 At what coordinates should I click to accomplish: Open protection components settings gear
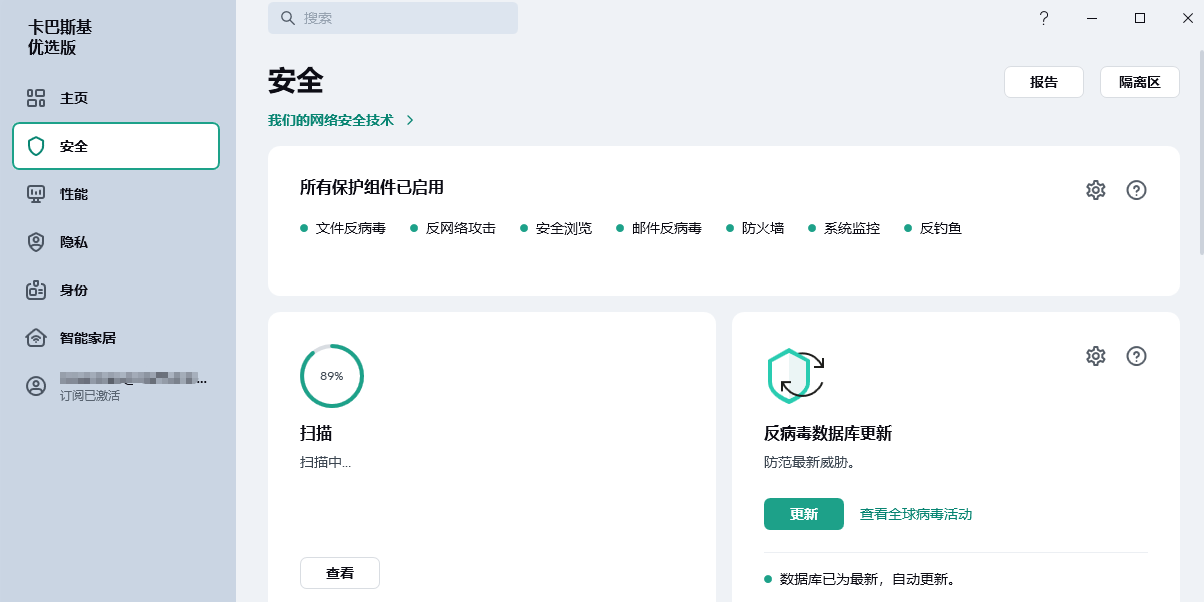pos(1096,190)
